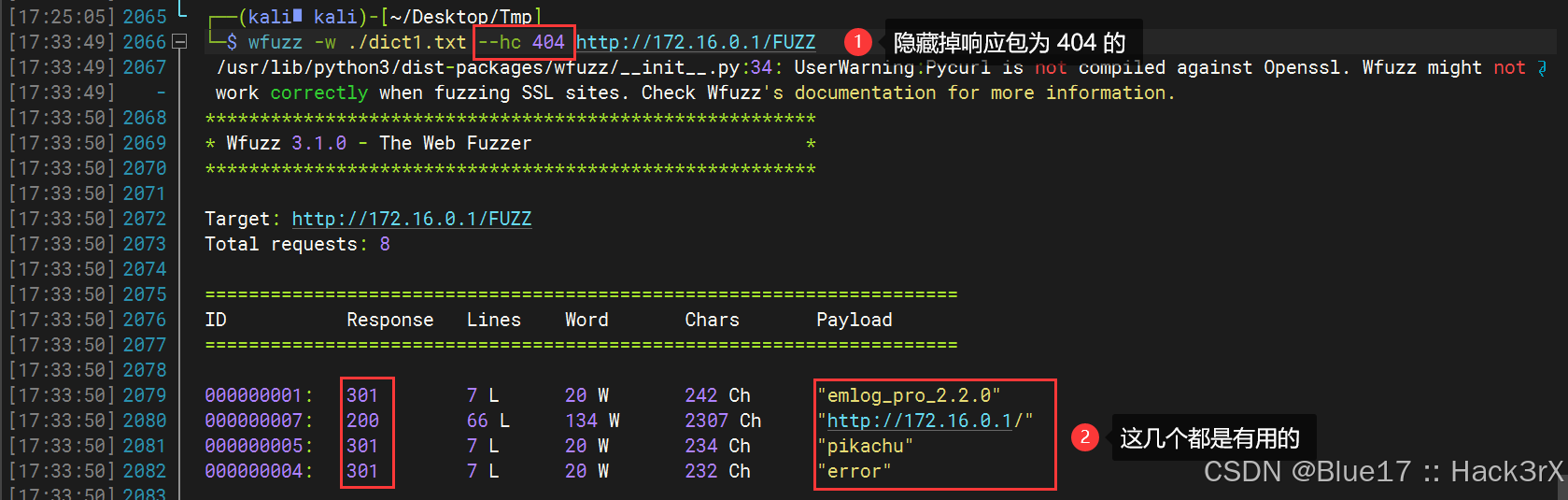
Task: Click the '2307 Ch' chars value
Action: point(723,421)
